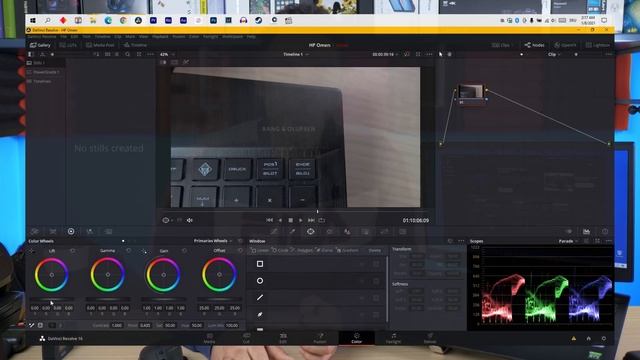Screen dimensions: 640x360
Task: Open the Playback menu
Action: coord(160,37)
